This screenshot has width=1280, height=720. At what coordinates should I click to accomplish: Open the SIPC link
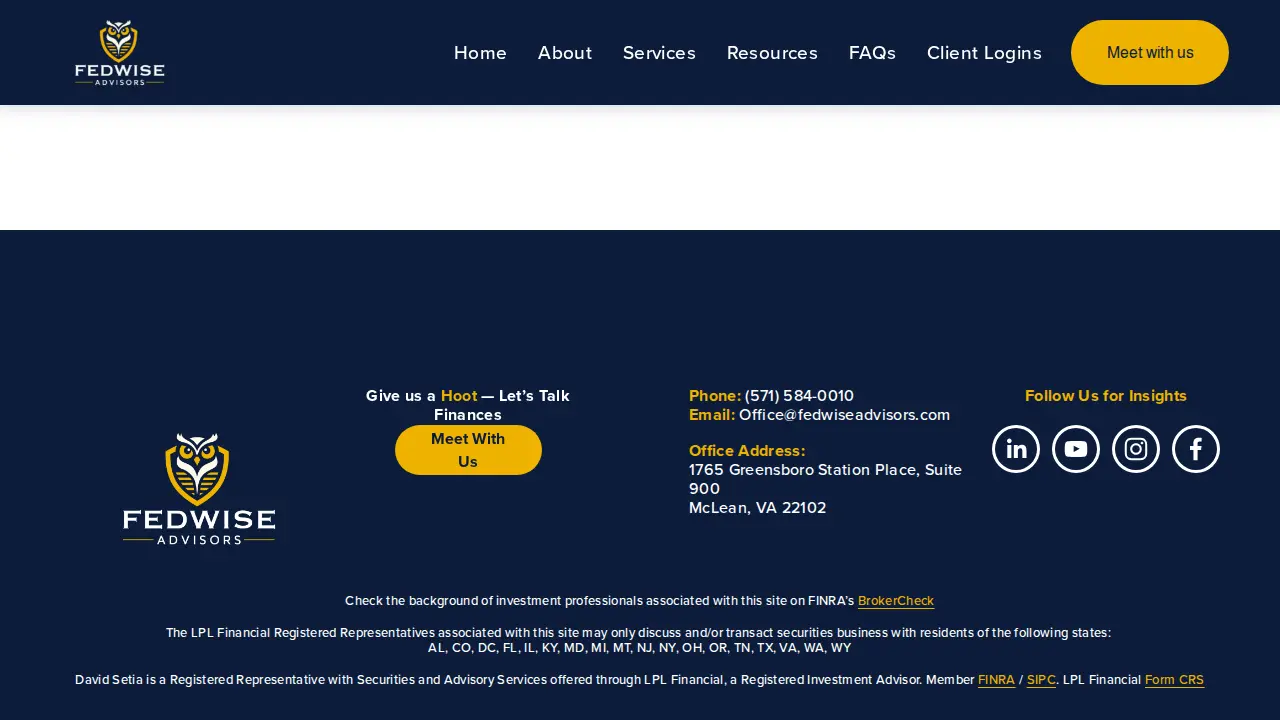coord(1041,680)
